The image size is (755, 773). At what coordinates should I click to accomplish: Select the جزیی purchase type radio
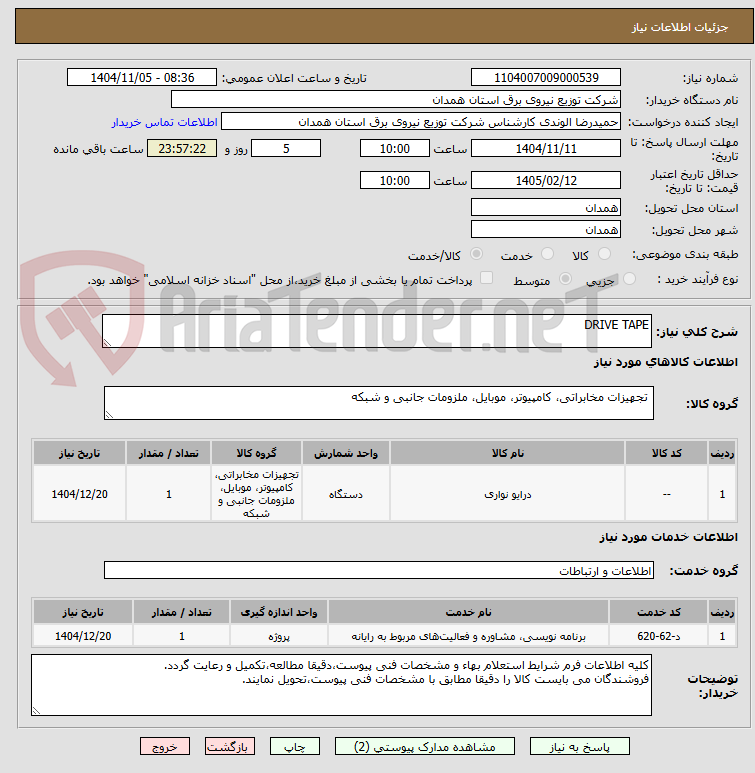pyautogui.click(x=629, y=279)
